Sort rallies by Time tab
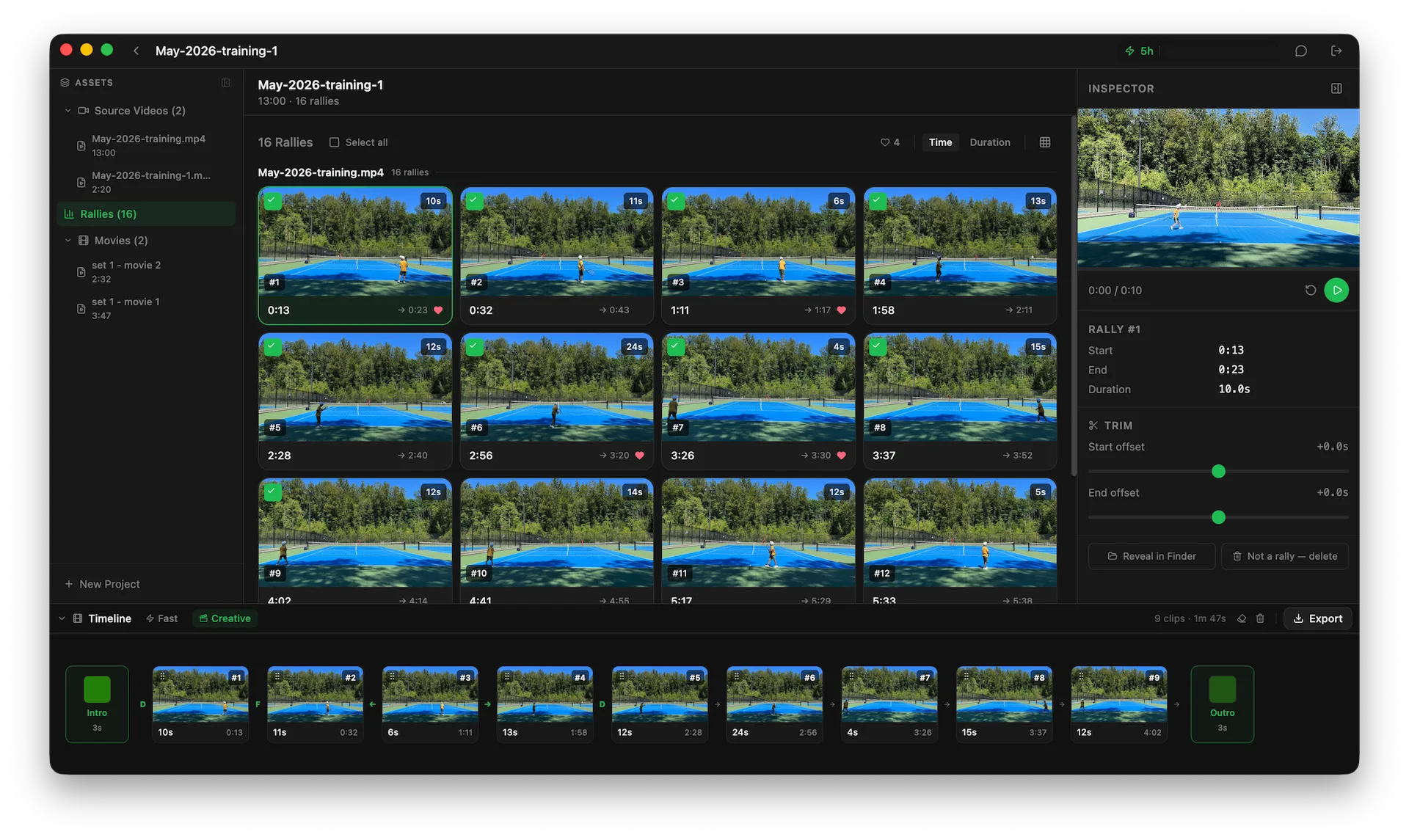 pyautogui.click(x=940, y=142)
